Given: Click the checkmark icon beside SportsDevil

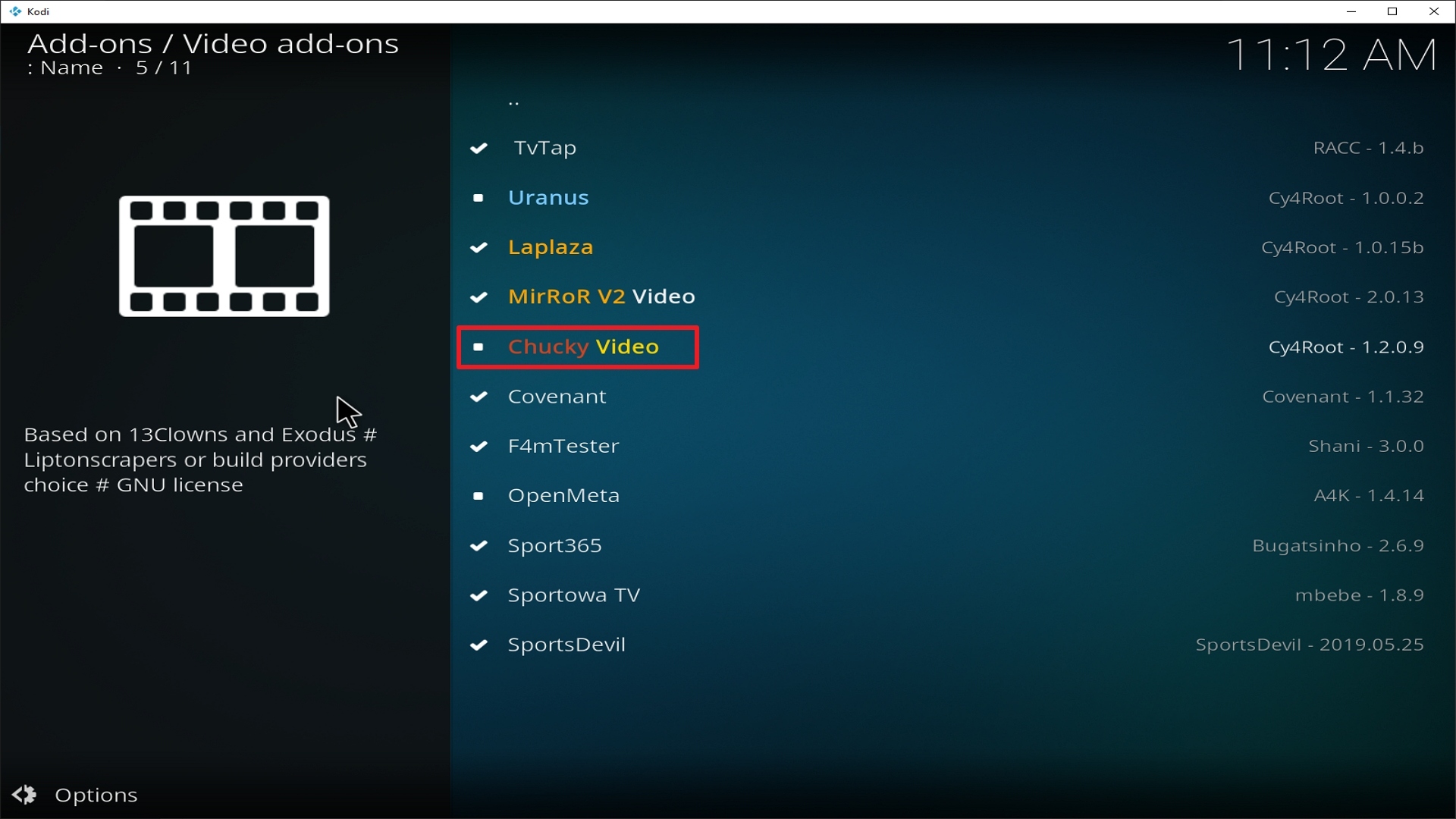Looking at the screenshot, I should point(479,645).
